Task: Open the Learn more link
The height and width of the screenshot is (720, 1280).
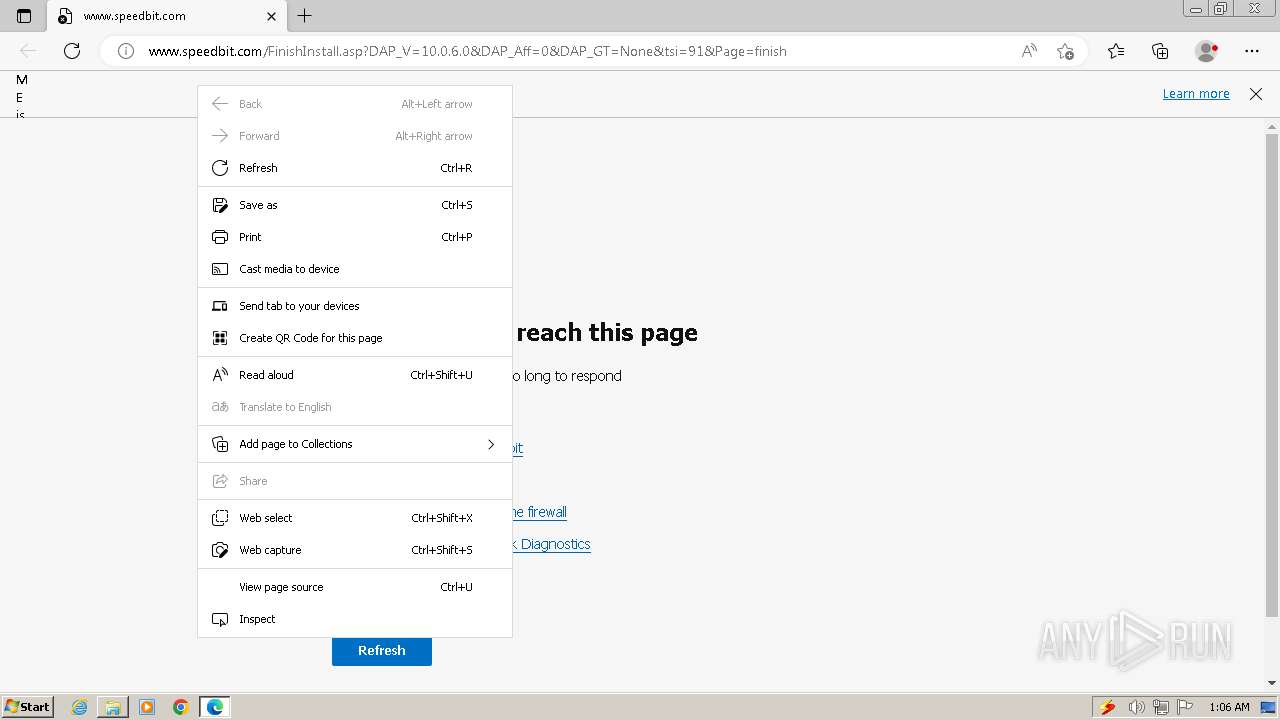Action: point(1196,94)
